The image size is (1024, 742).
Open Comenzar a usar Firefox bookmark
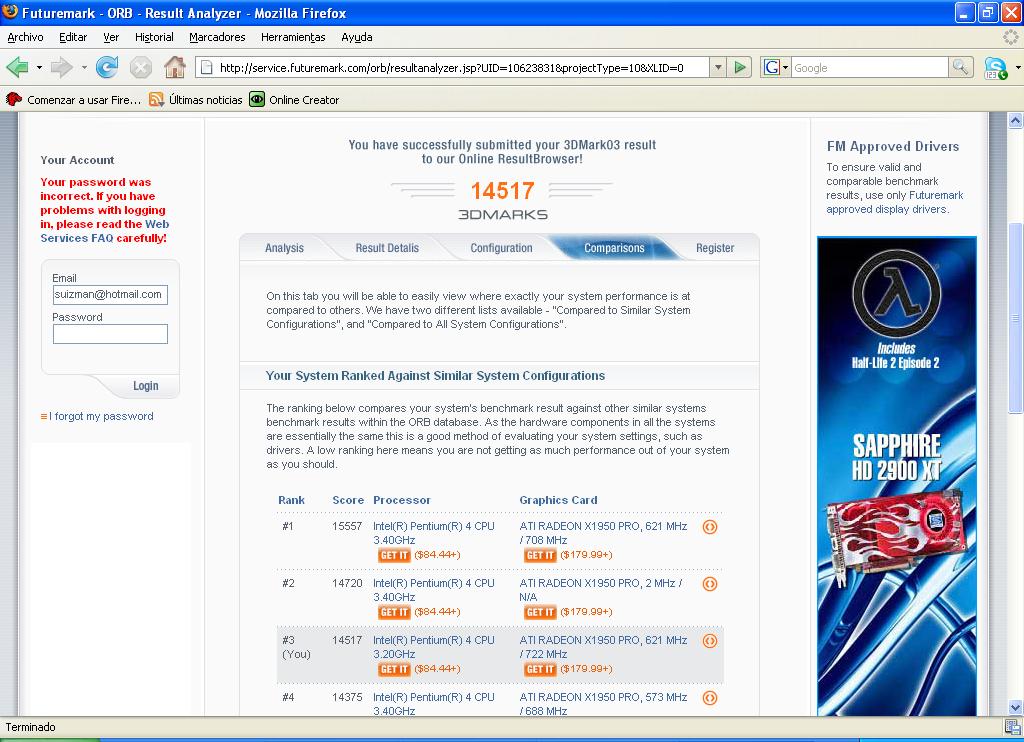73,100
